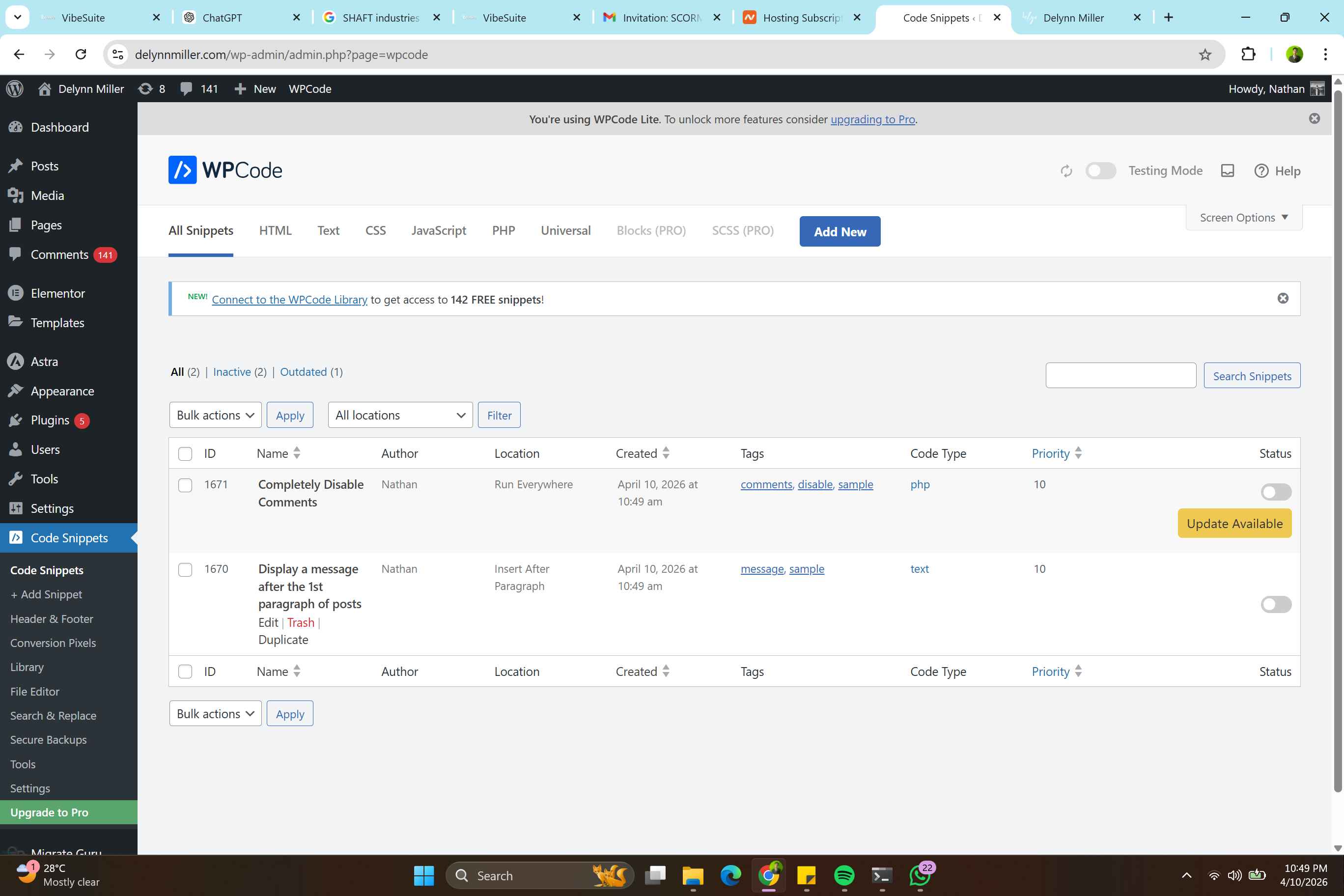Screen dimensions: 1344x896
Task: Click the WPCode logo
Action: click(x=225, y=169)
